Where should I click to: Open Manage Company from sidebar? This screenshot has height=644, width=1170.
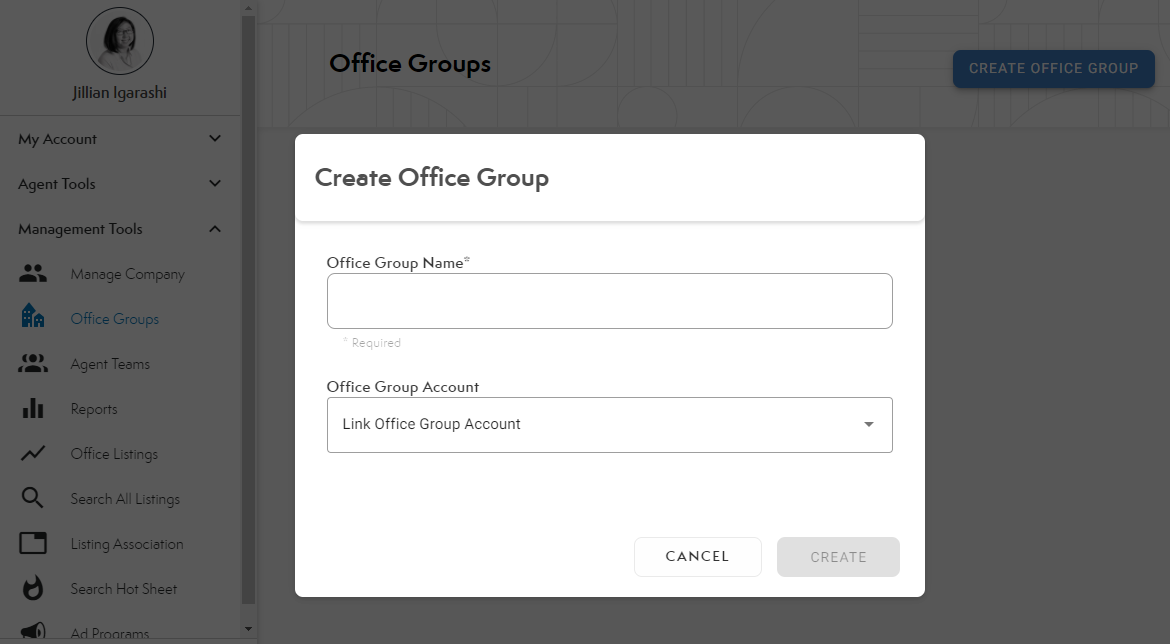[127, 274]
